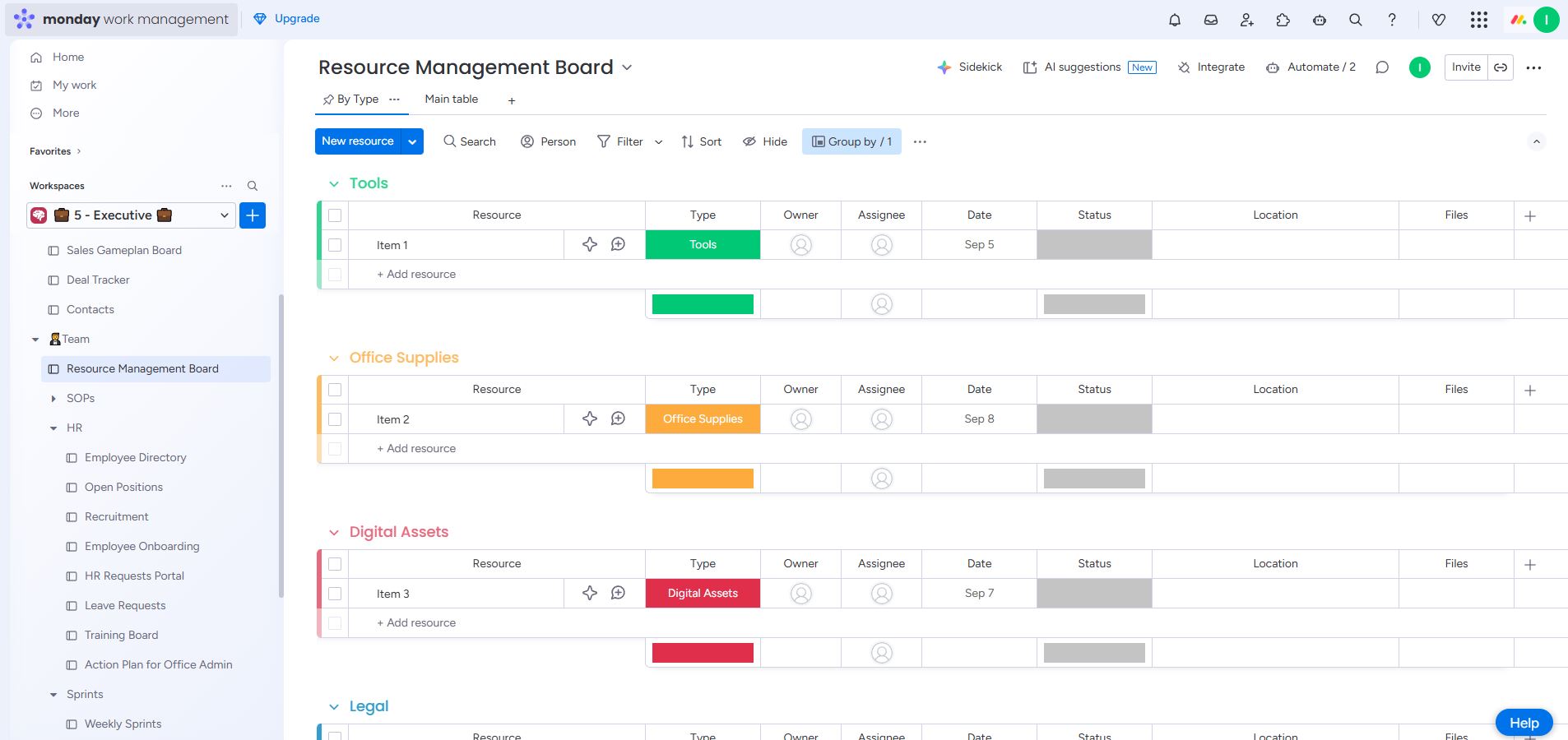Click the Digital Assets red type label
The width and height of the screenshot is (1568, 740).
(703, 594)
